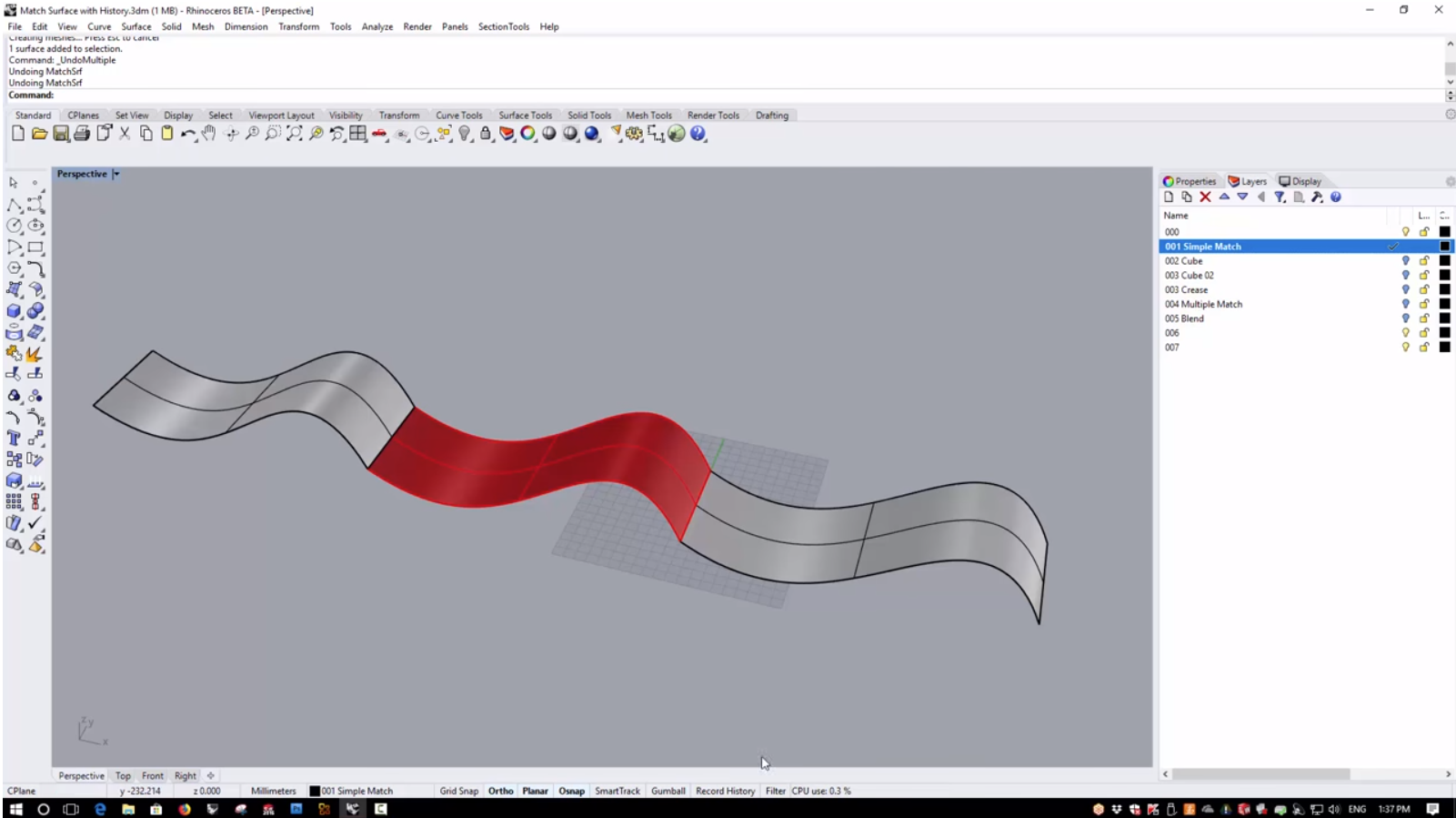The image size is (1456, 818).
Task: Open the SectionTools menu
Action: tap(504, 26)
